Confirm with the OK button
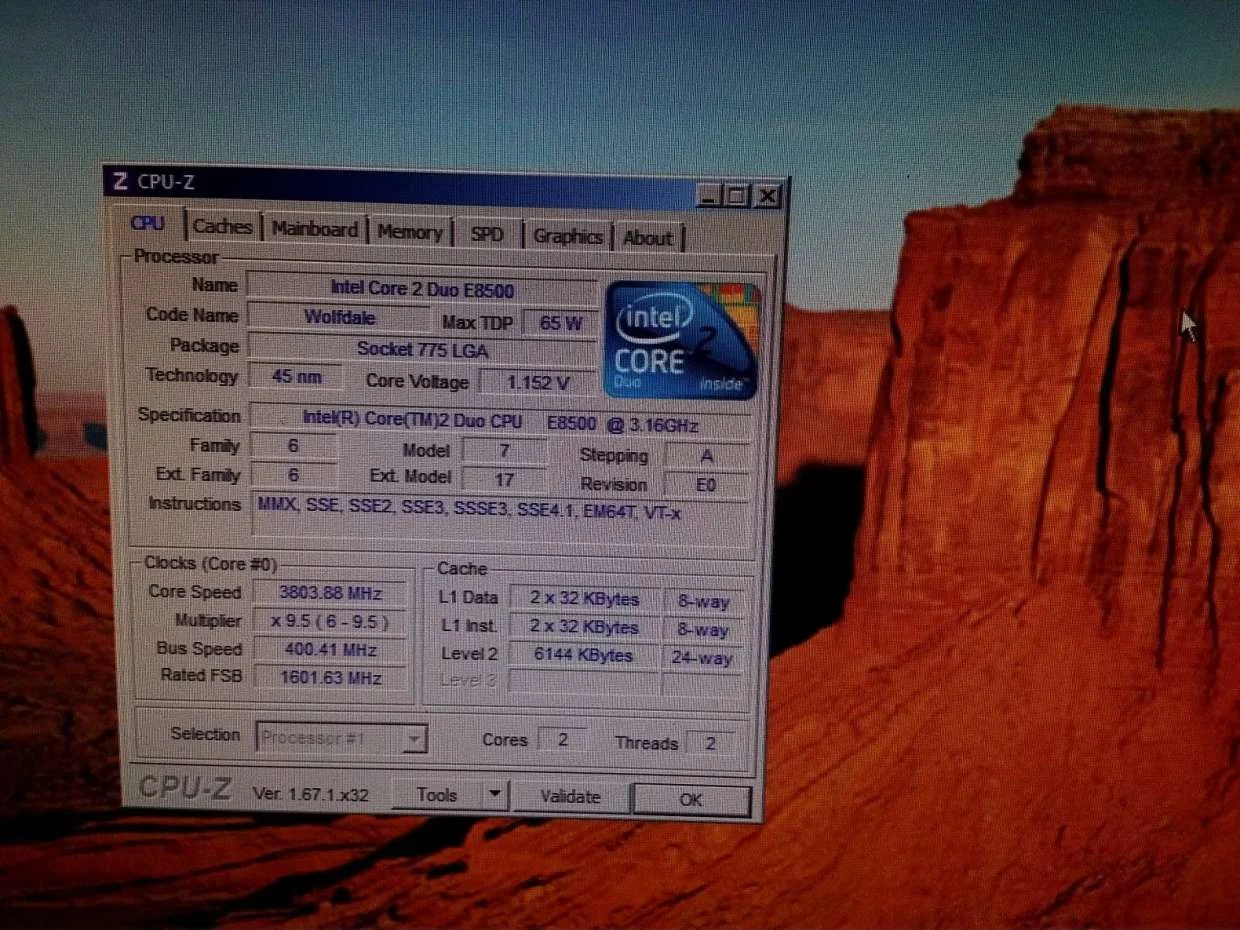The width and height of the screenshot is (1240, 930). click(691, 799)
